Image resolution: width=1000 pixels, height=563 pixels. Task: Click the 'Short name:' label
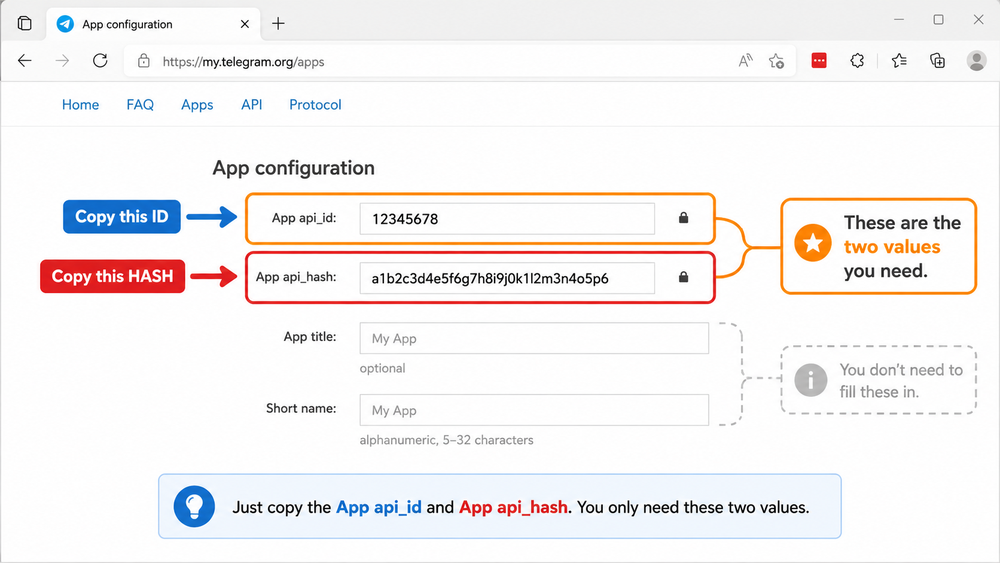(301, 408)
